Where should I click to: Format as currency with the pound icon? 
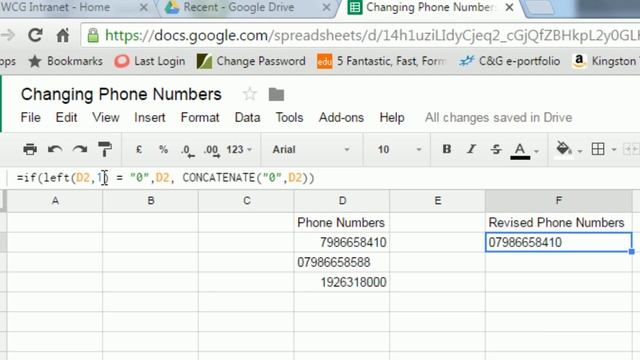139,149
